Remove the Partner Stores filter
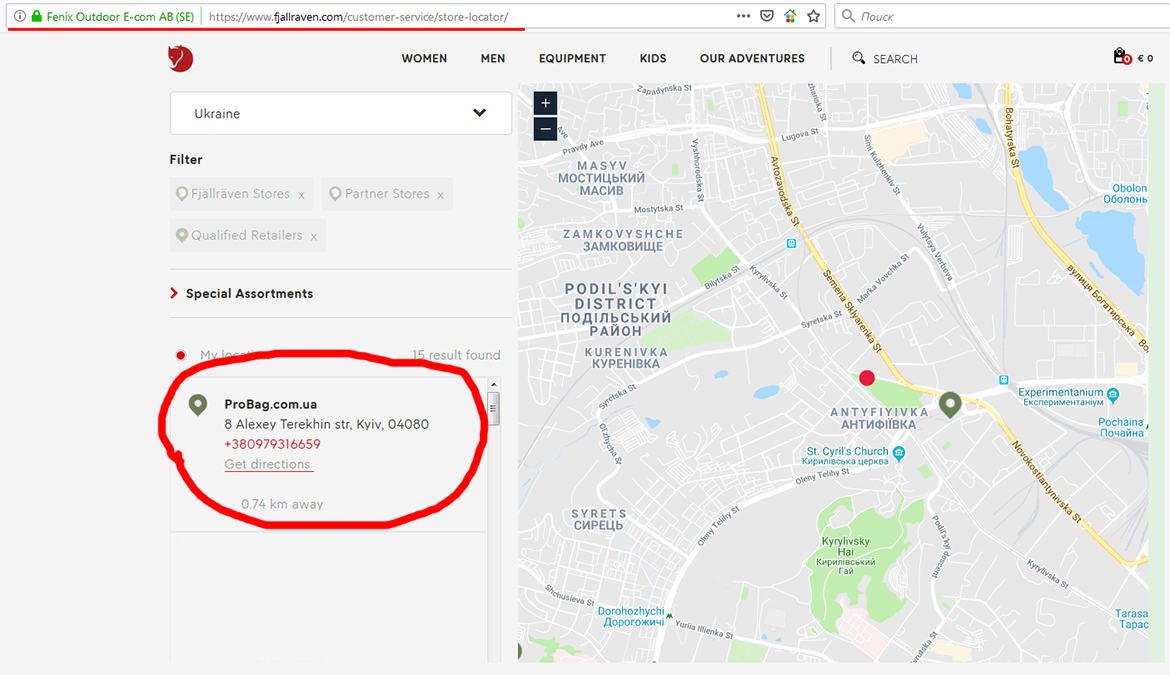Viewport: 1170px width, 675px height. (x=440, y=195)
